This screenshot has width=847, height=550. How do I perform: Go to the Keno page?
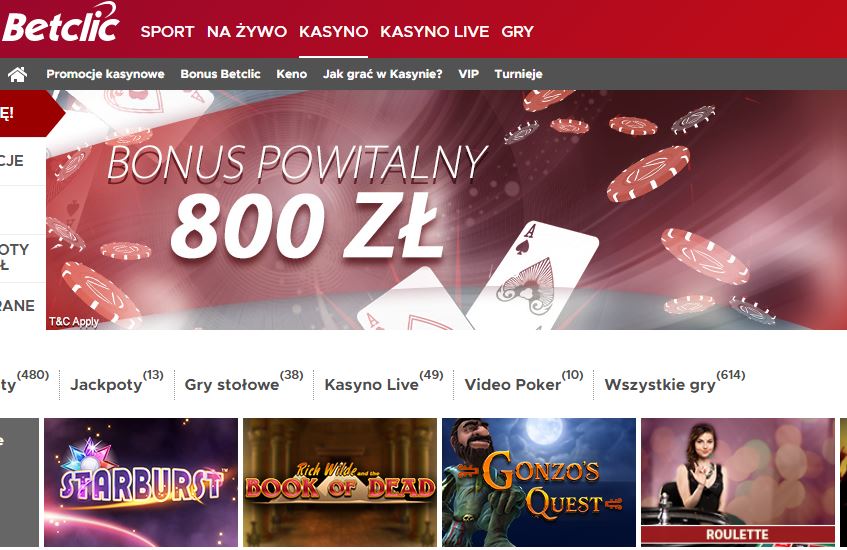pos(292,74)
